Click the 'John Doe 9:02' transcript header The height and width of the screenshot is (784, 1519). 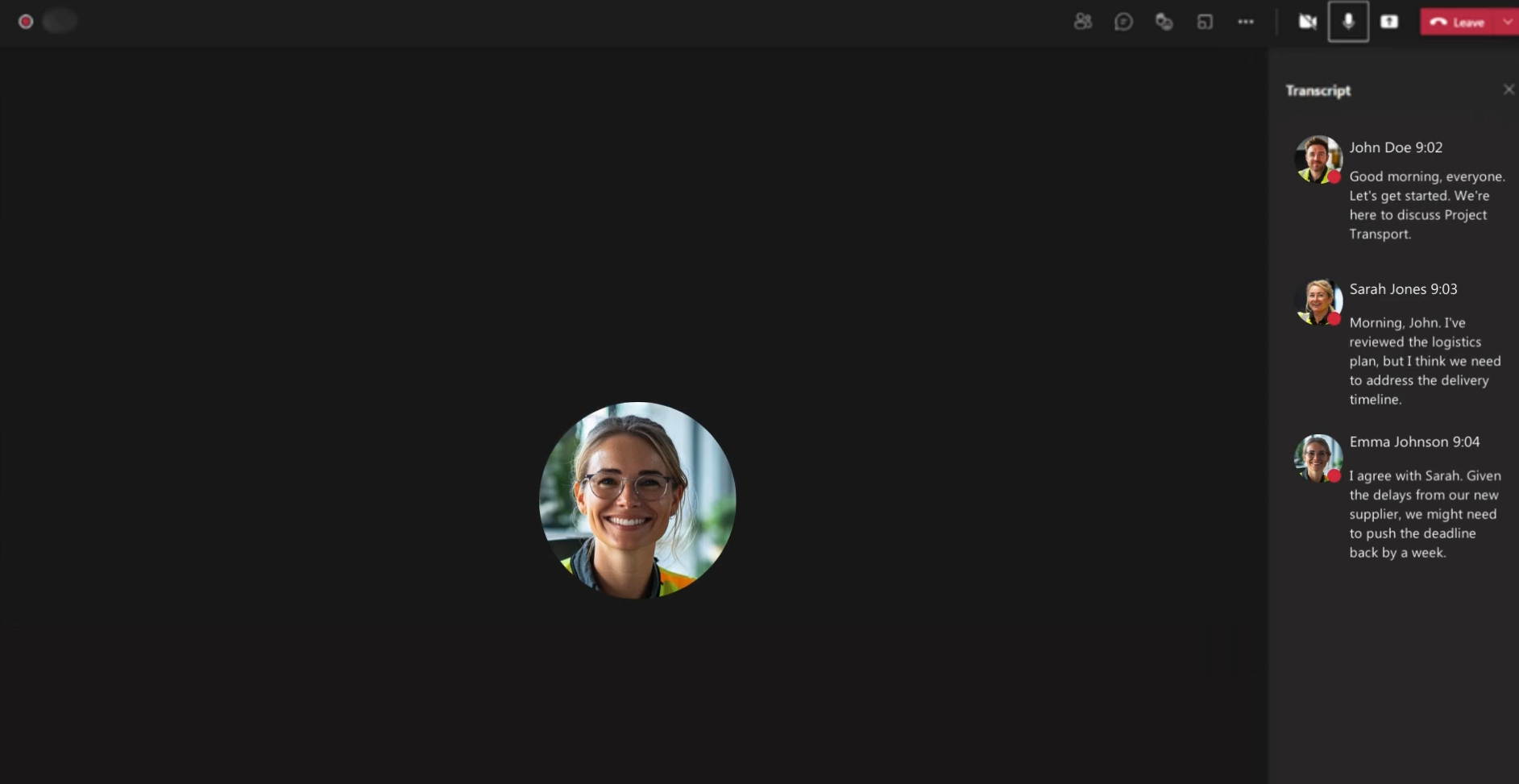pos(1396,147)
